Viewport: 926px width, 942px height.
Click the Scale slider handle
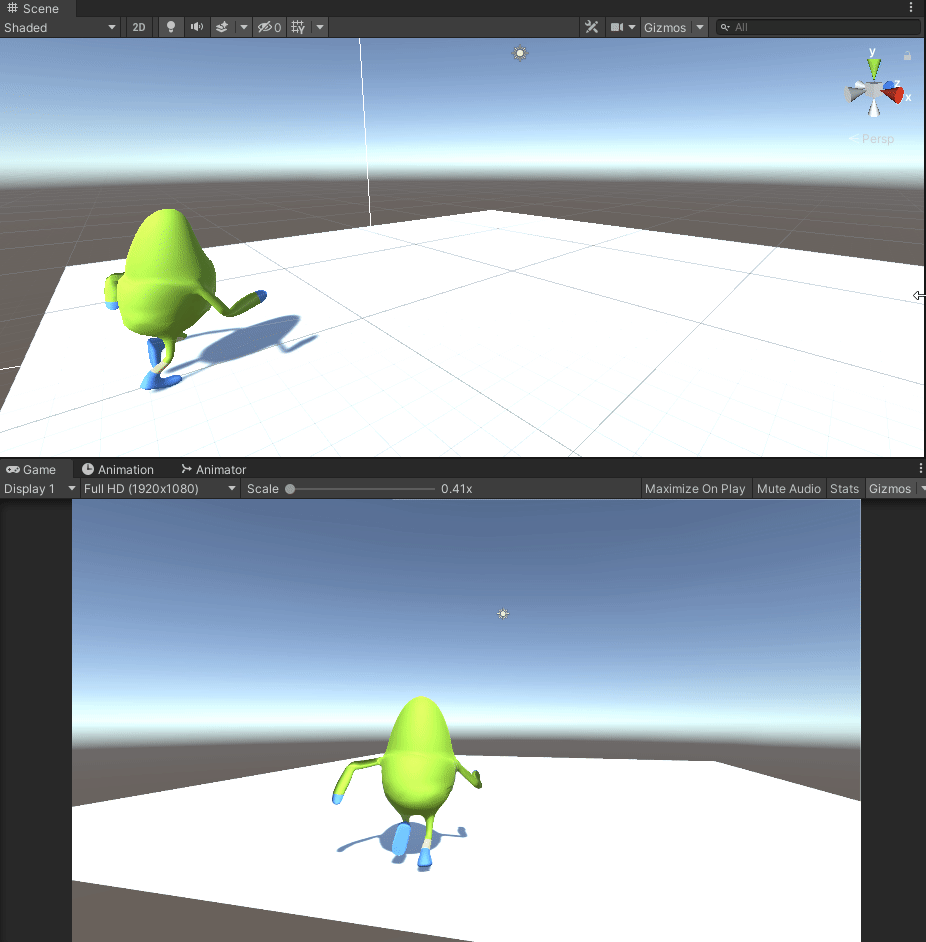click(290, 489)
